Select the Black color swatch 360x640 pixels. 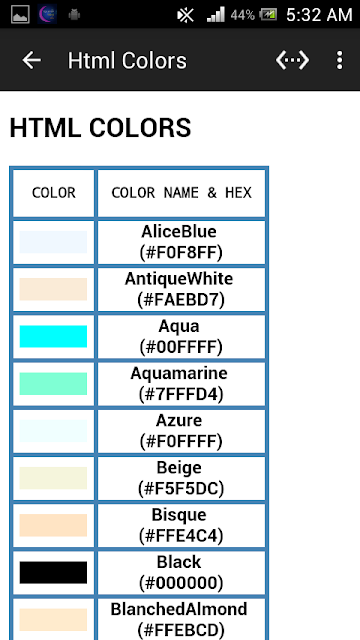pyautogui.click(x=53, y=572)
